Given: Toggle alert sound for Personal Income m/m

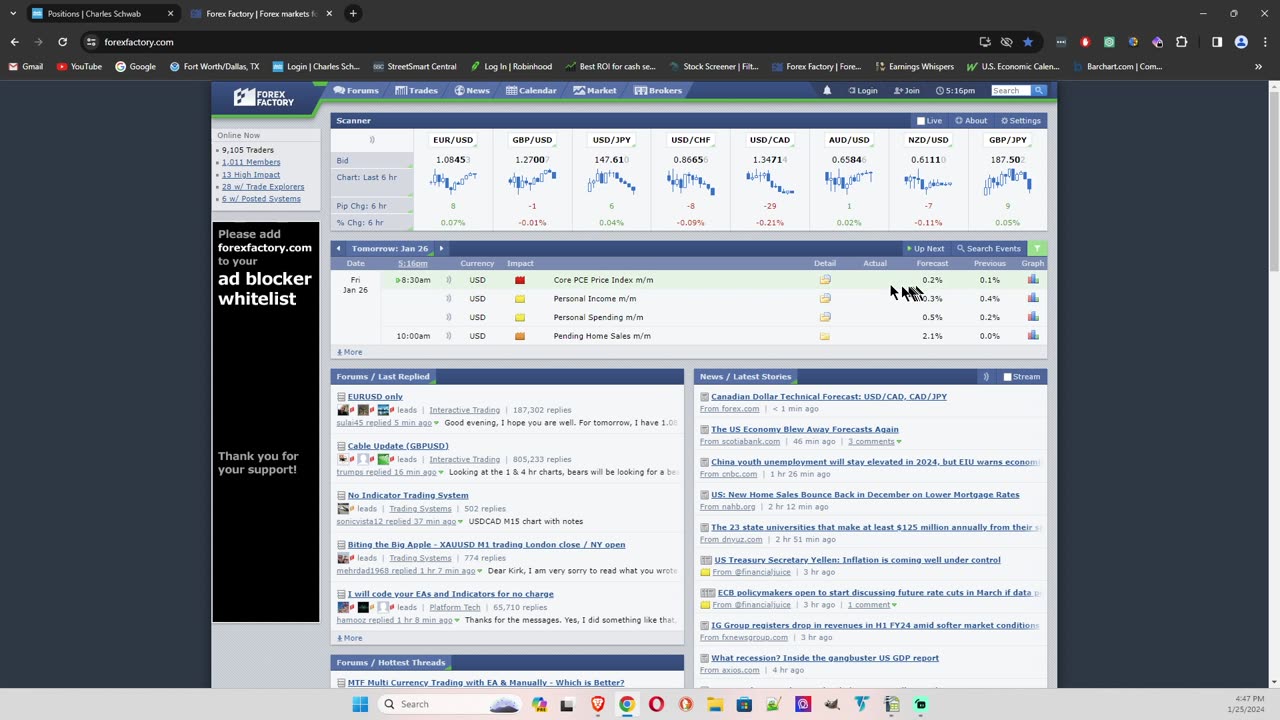Looking at the screenshot, I should (x=448, y=299).
